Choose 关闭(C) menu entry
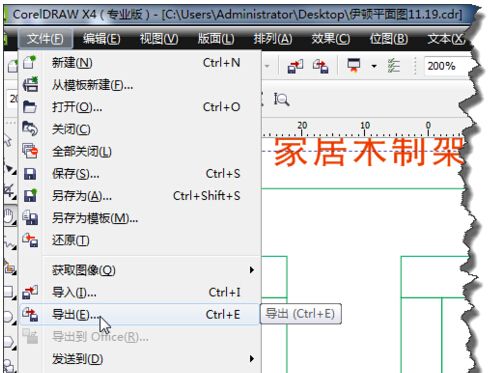The image size is (496, 373). click(x=140, y=129)
